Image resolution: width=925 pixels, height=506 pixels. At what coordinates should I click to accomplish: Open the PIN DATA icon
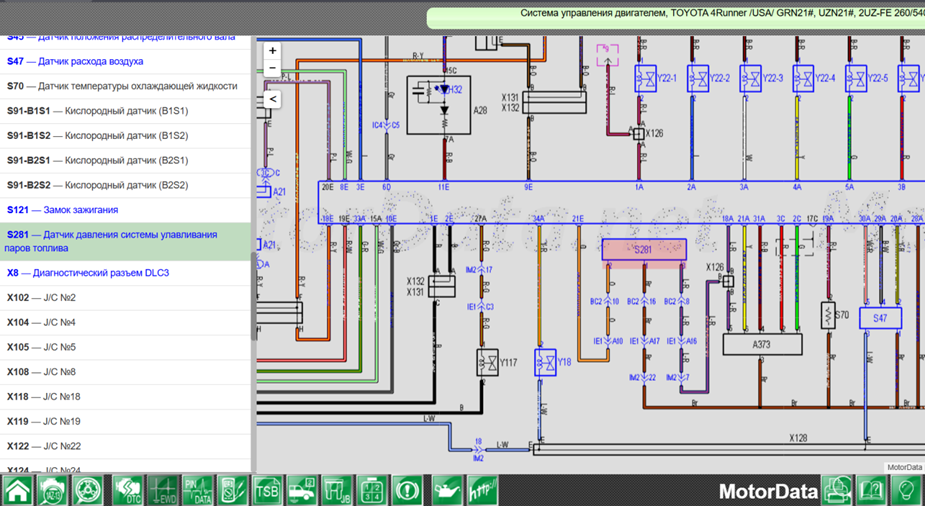point(198,491)
